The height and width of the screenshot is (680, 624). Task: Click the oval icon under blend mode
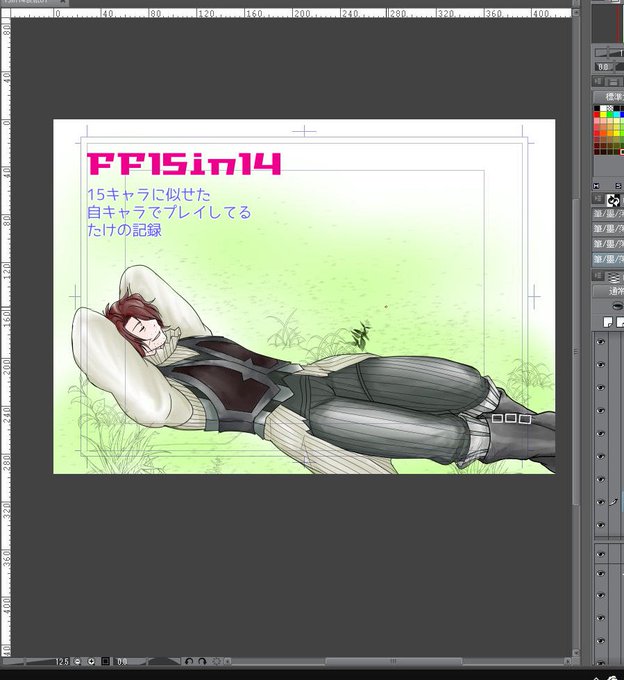(617, 307)
